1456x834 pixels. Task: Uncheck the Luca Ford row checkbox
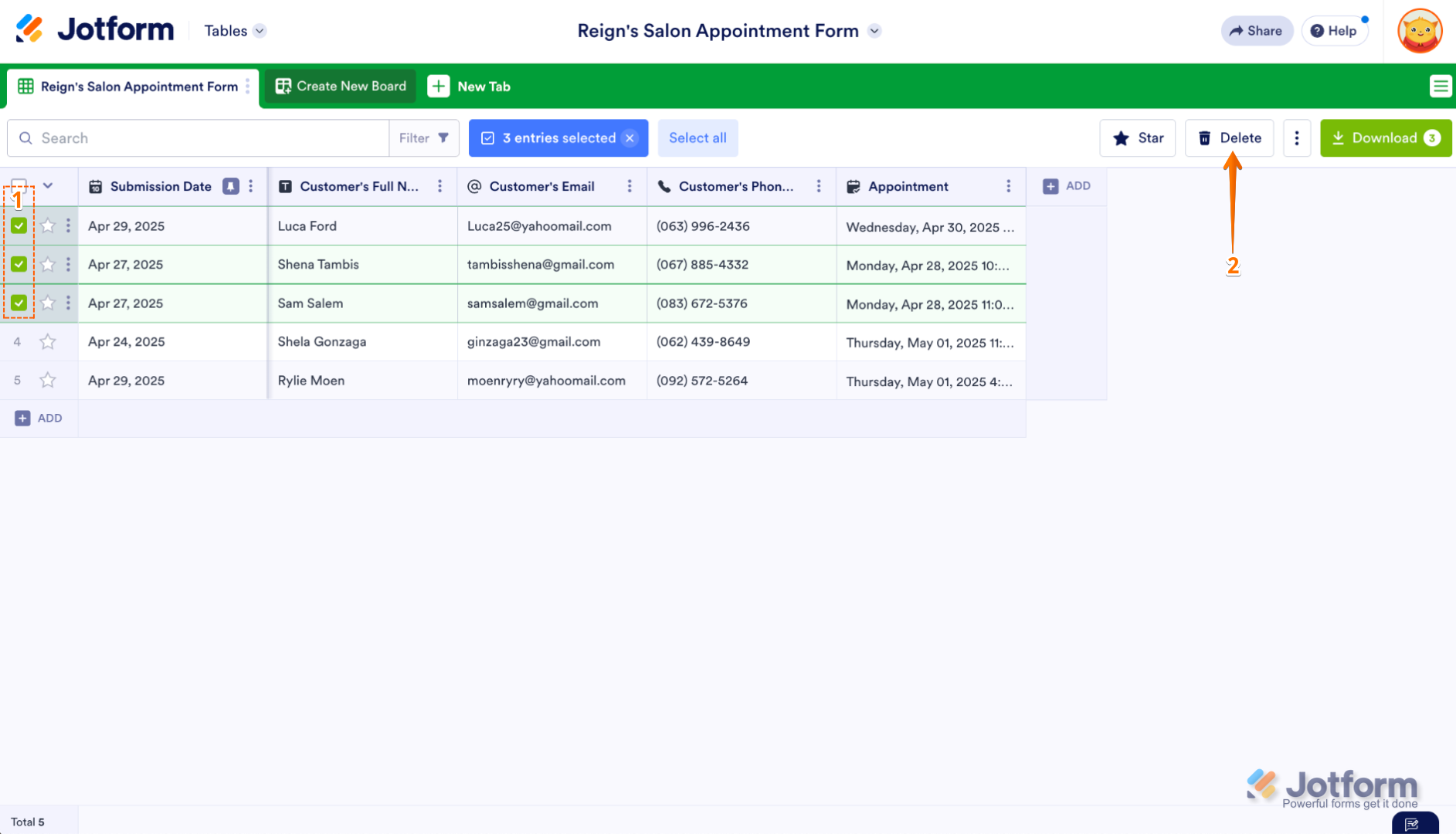click(19, 225)
